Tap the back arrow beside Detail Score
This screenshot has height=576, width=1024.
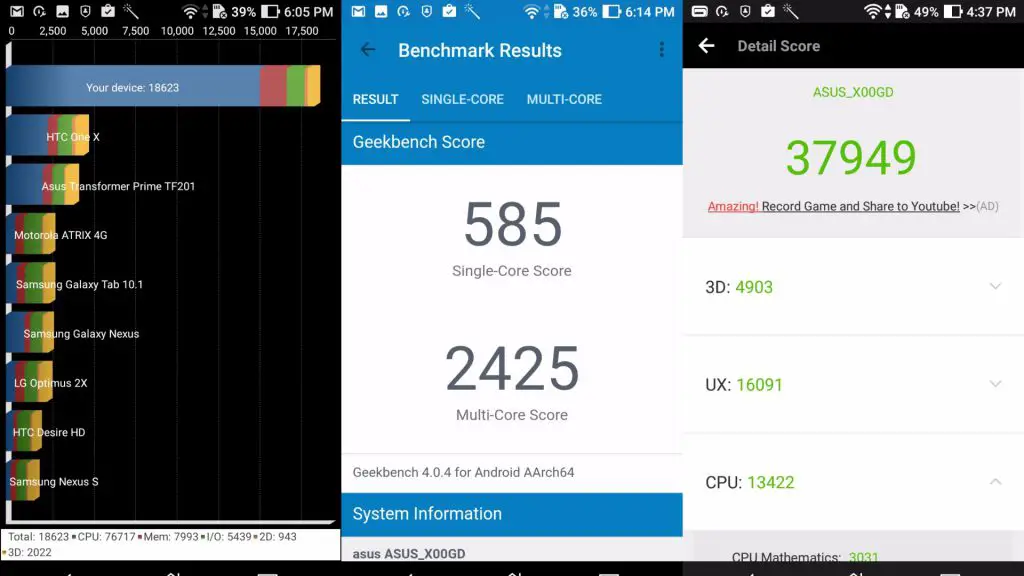point(706,46)
